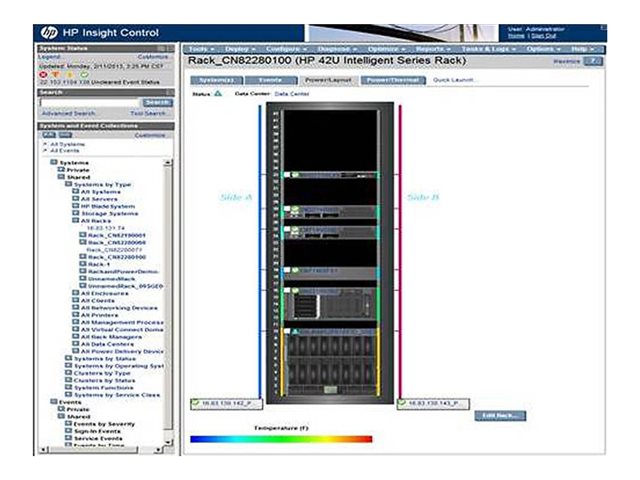Switch to the System(s) tab
The width and height of the screenshot is (640, 480).
point(217,80)
